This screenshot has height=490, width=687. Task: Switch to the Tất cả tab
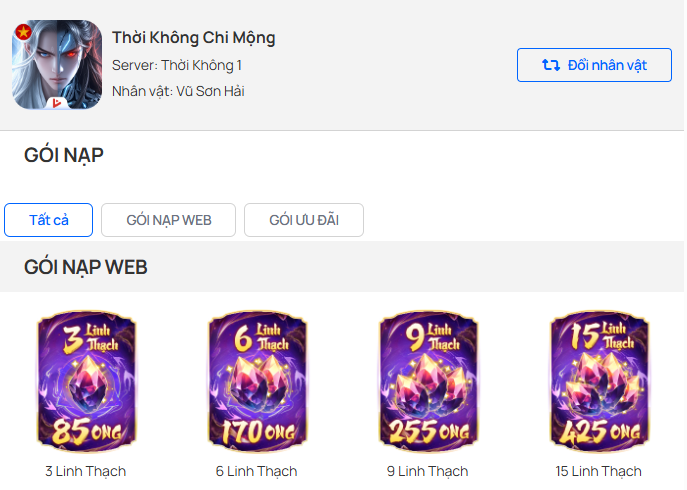[49, 220]
